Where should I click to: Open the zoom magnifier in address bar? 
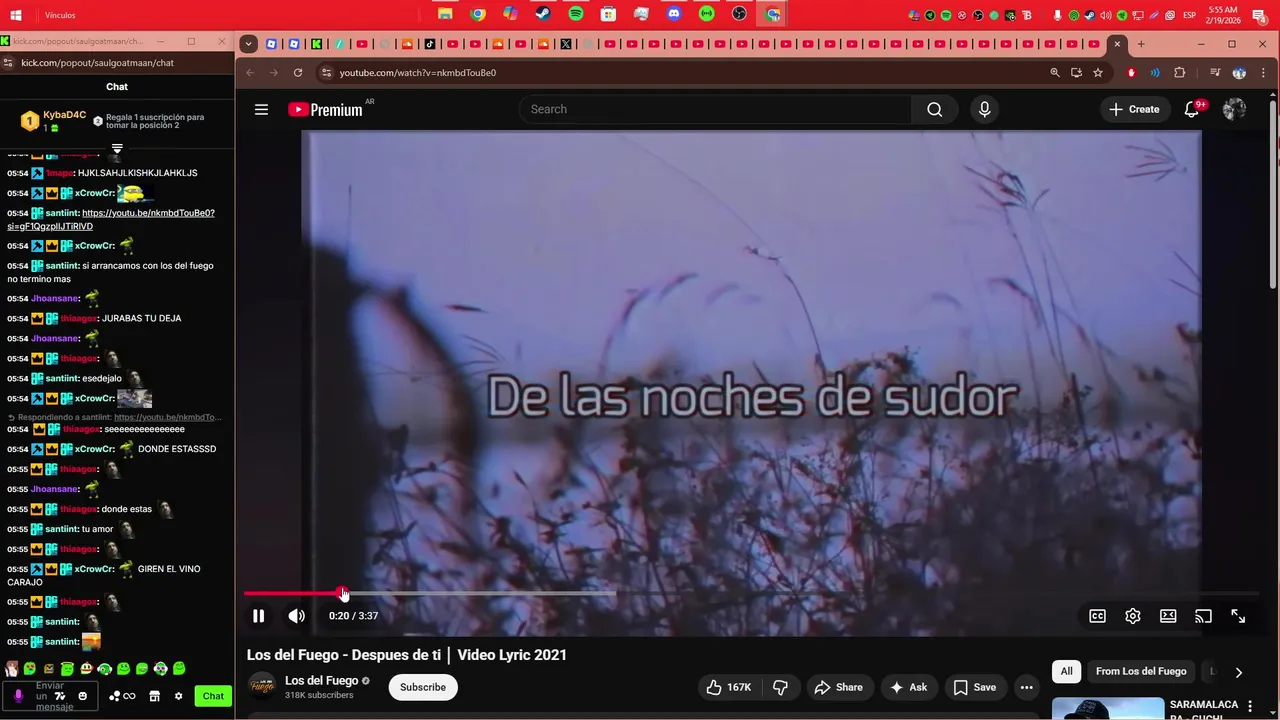click(1054, 73)
